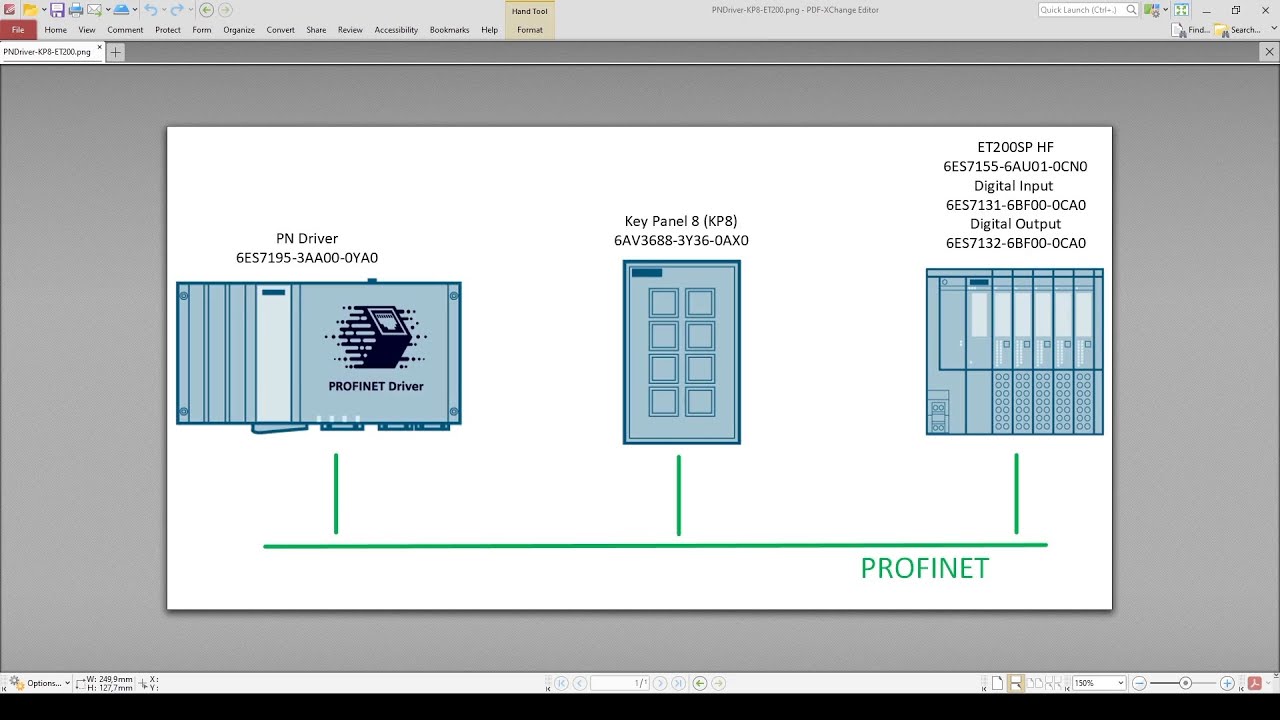
Task: Zoom out with the minus button
Action: [1139, 683]
